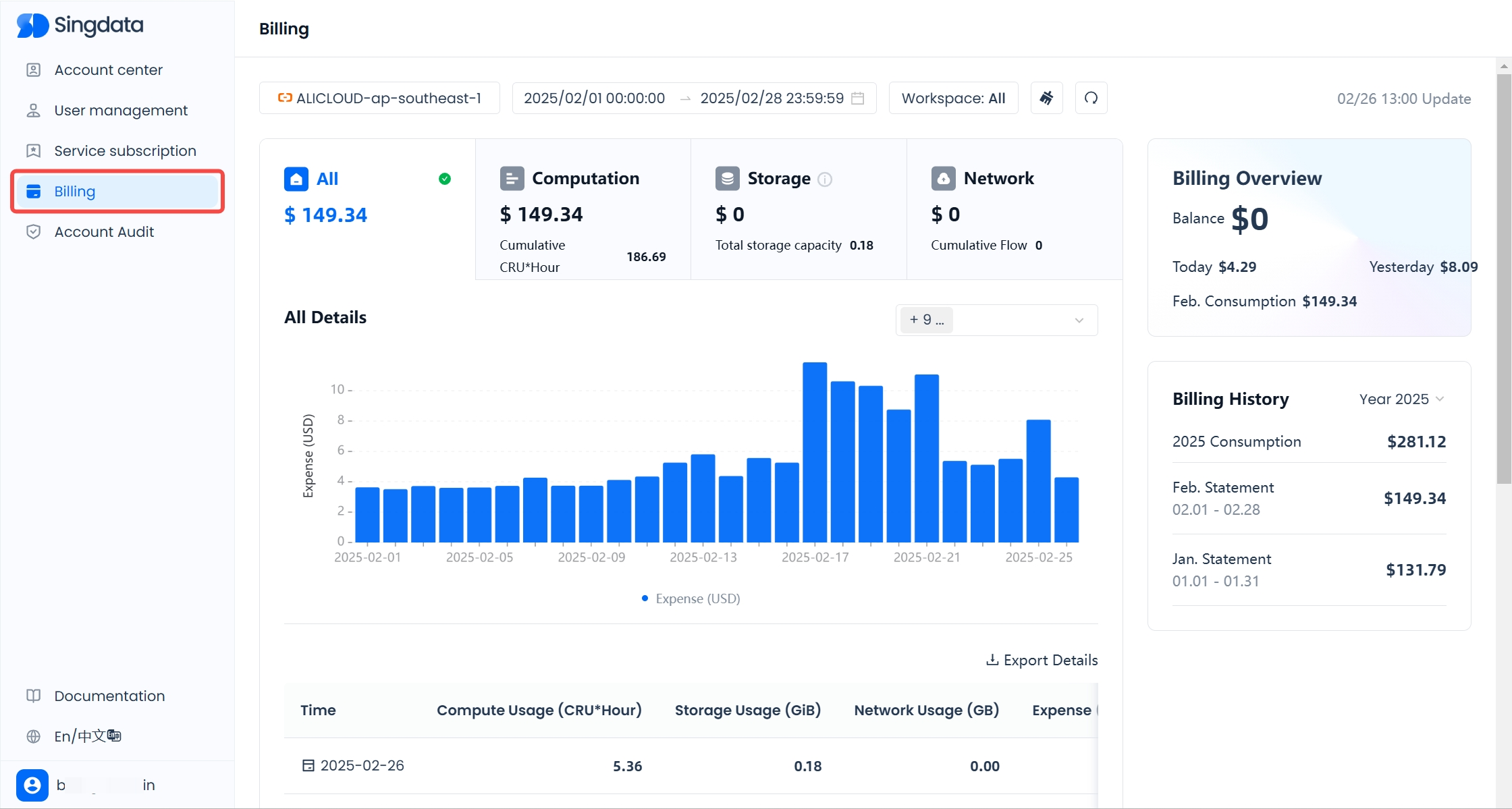Go to Service subscription menu item
This screenshot has width=1512, height=809.
(x=125, y=151)
